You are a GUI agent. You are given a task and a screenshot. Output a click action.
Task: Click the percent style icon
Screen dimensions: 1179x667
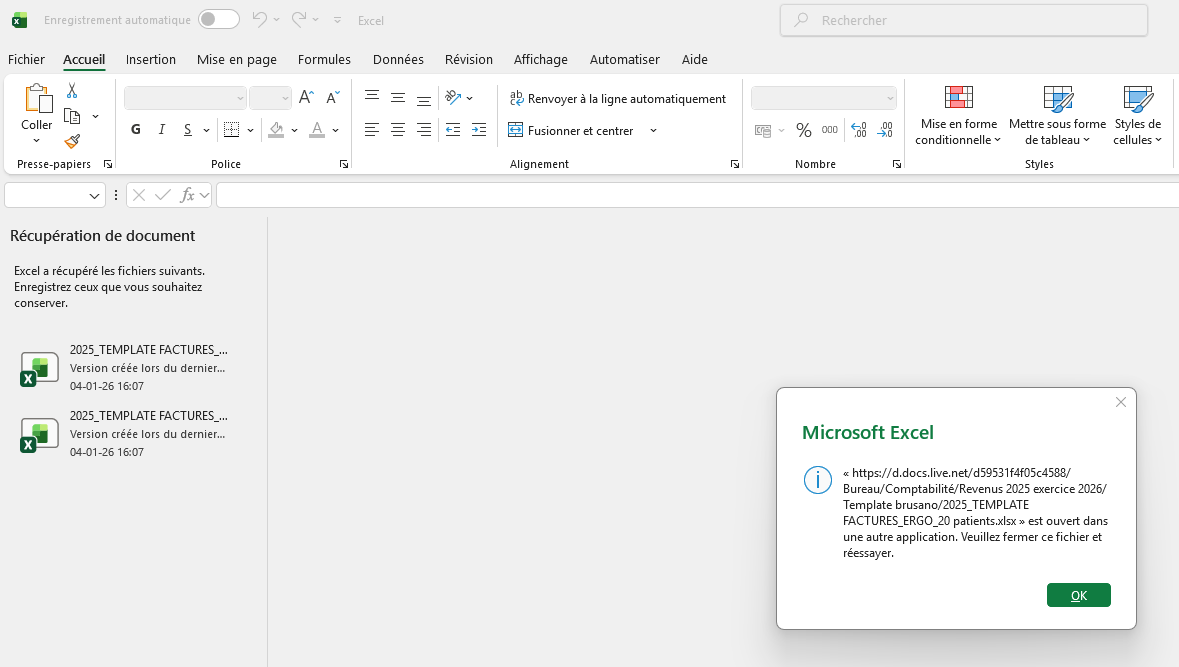804,130
